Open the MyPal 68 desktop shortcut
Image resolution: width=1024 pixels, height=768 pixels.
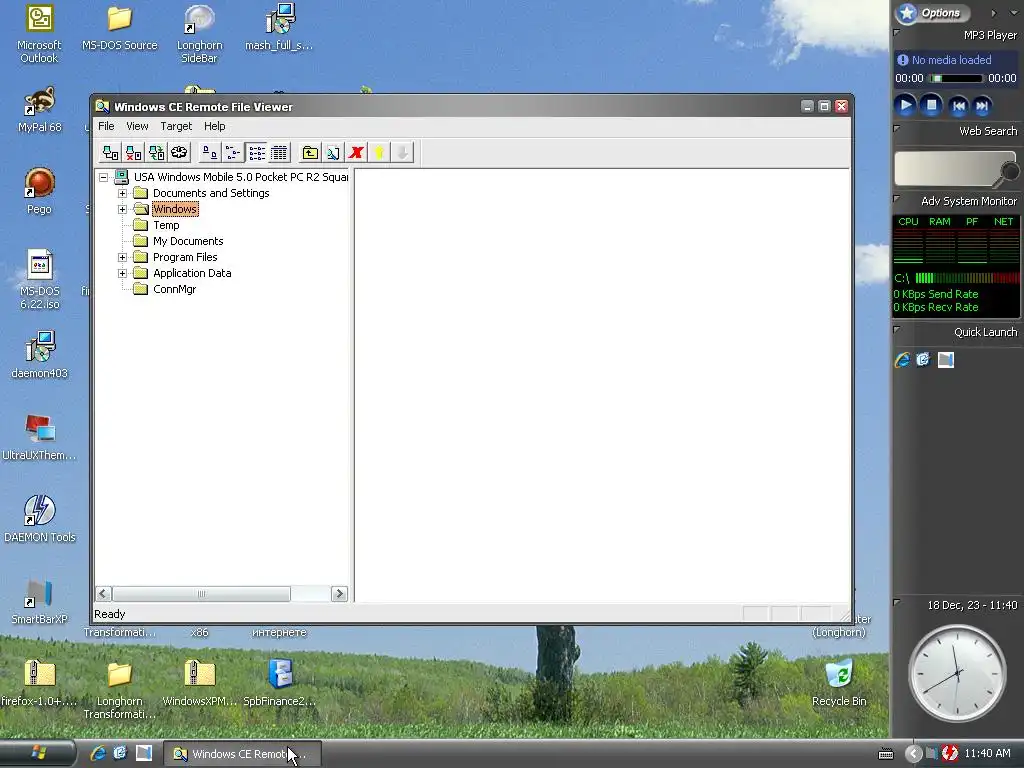tap(39, 110)
